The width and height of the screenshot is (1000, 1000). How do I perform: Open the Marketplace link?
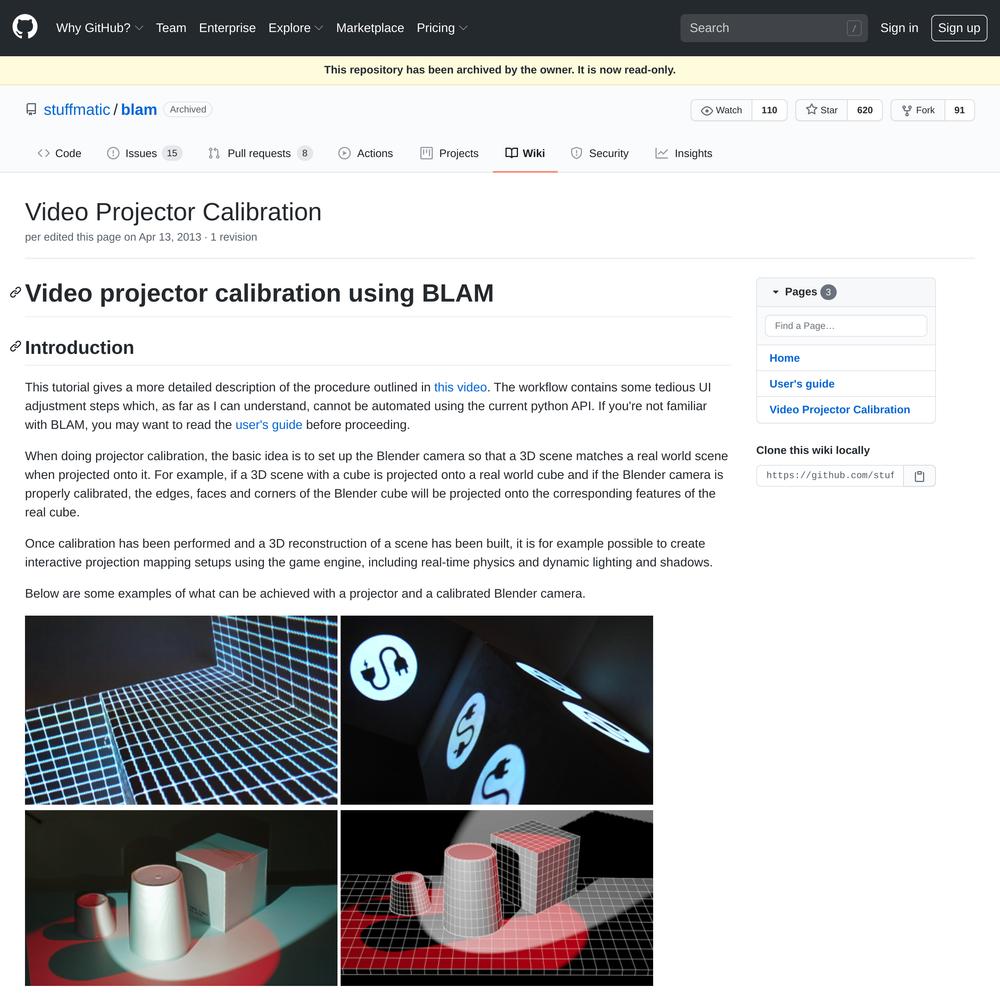pos(370,28)
